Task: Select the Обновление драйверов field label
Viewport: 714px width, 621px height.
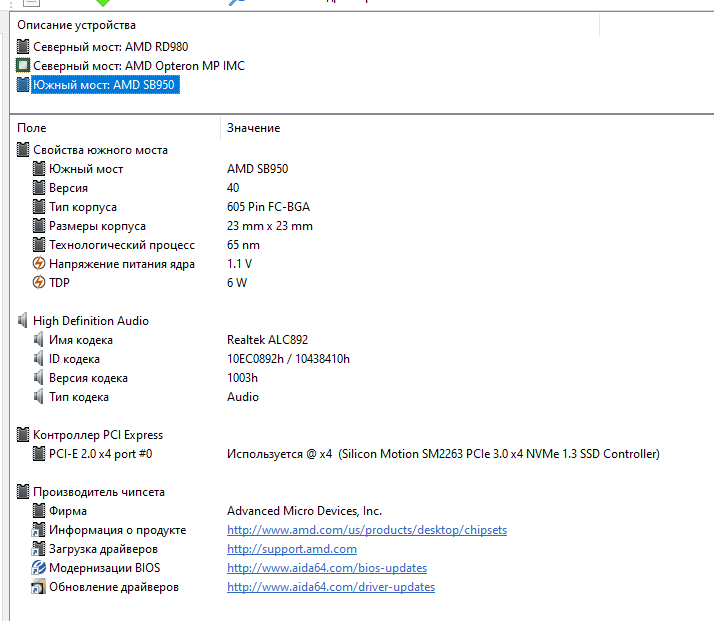Action: tap(114, 587)
